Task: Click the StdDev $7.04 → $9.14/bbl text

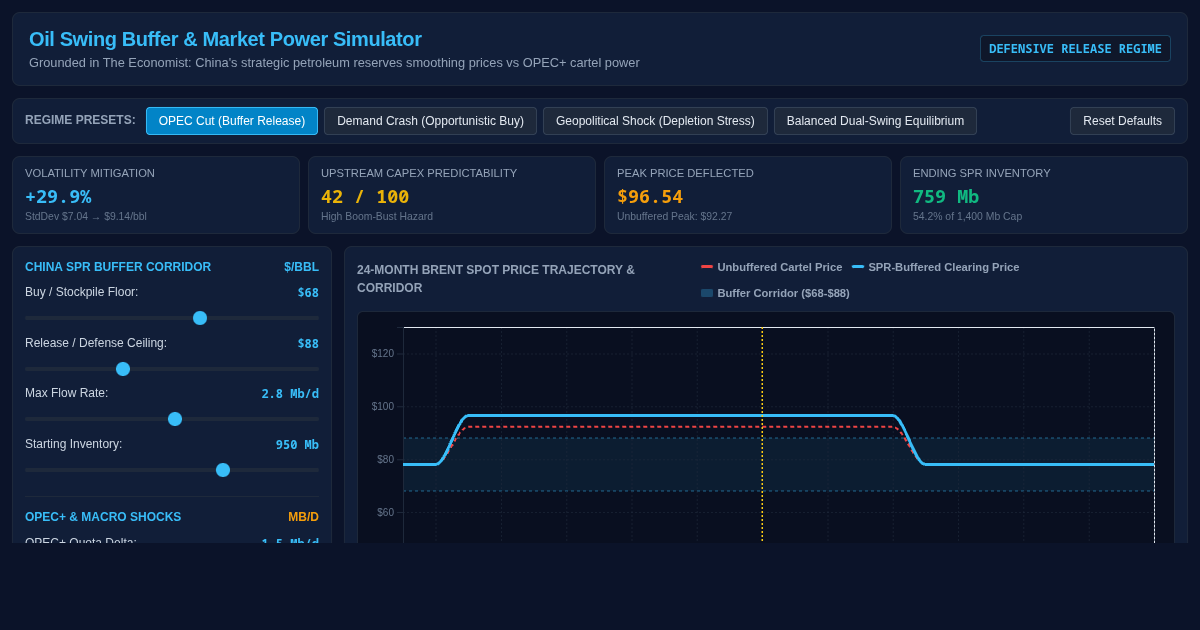Action: (86, 216)
